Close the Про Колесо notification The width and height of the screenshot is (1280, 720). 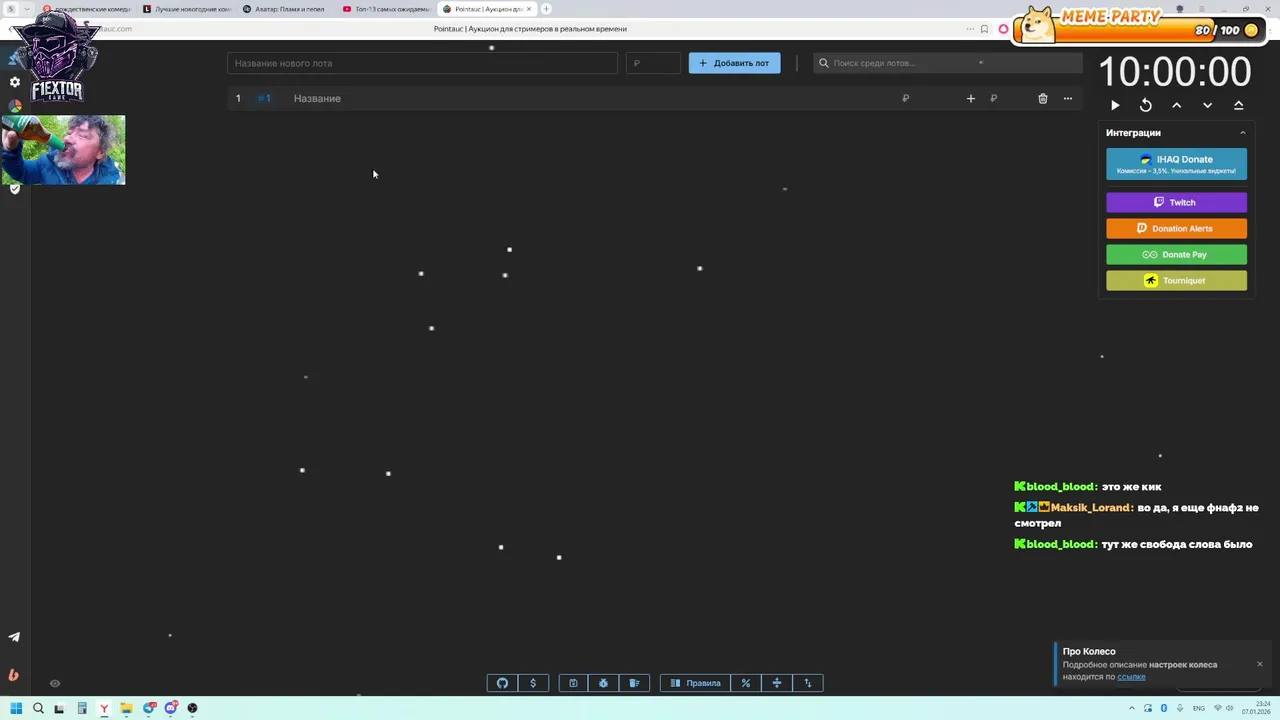pos(1259,664)
